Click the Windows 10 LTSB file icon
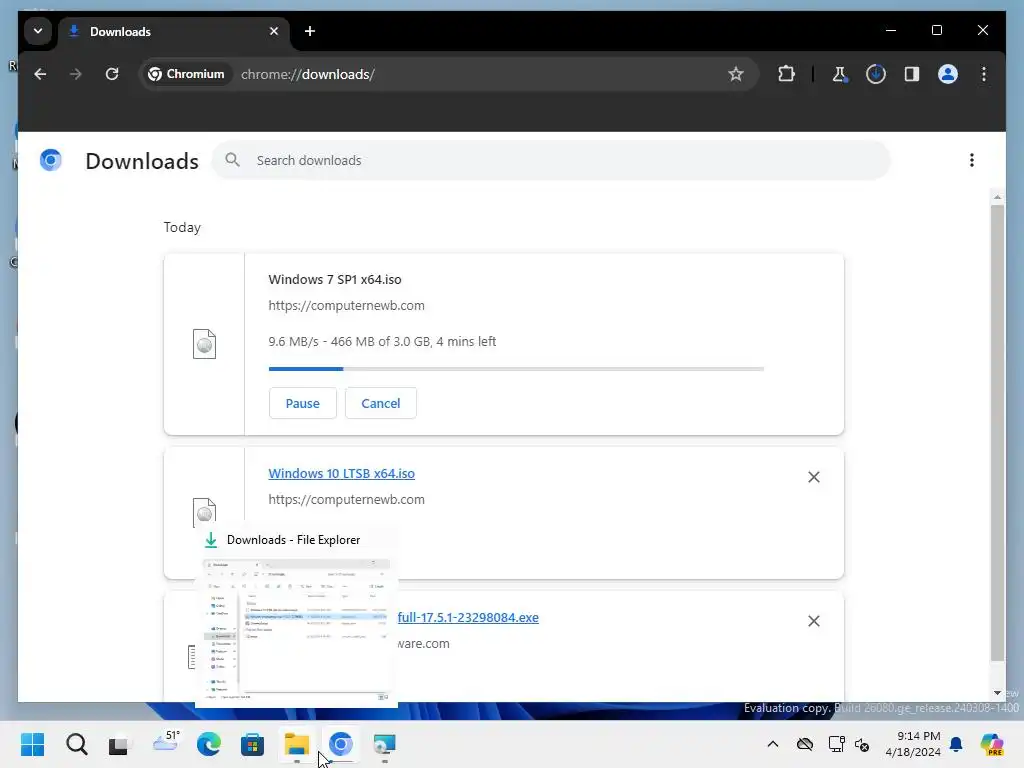Viewport: 1024px width, 768px height. coord(204,512)
